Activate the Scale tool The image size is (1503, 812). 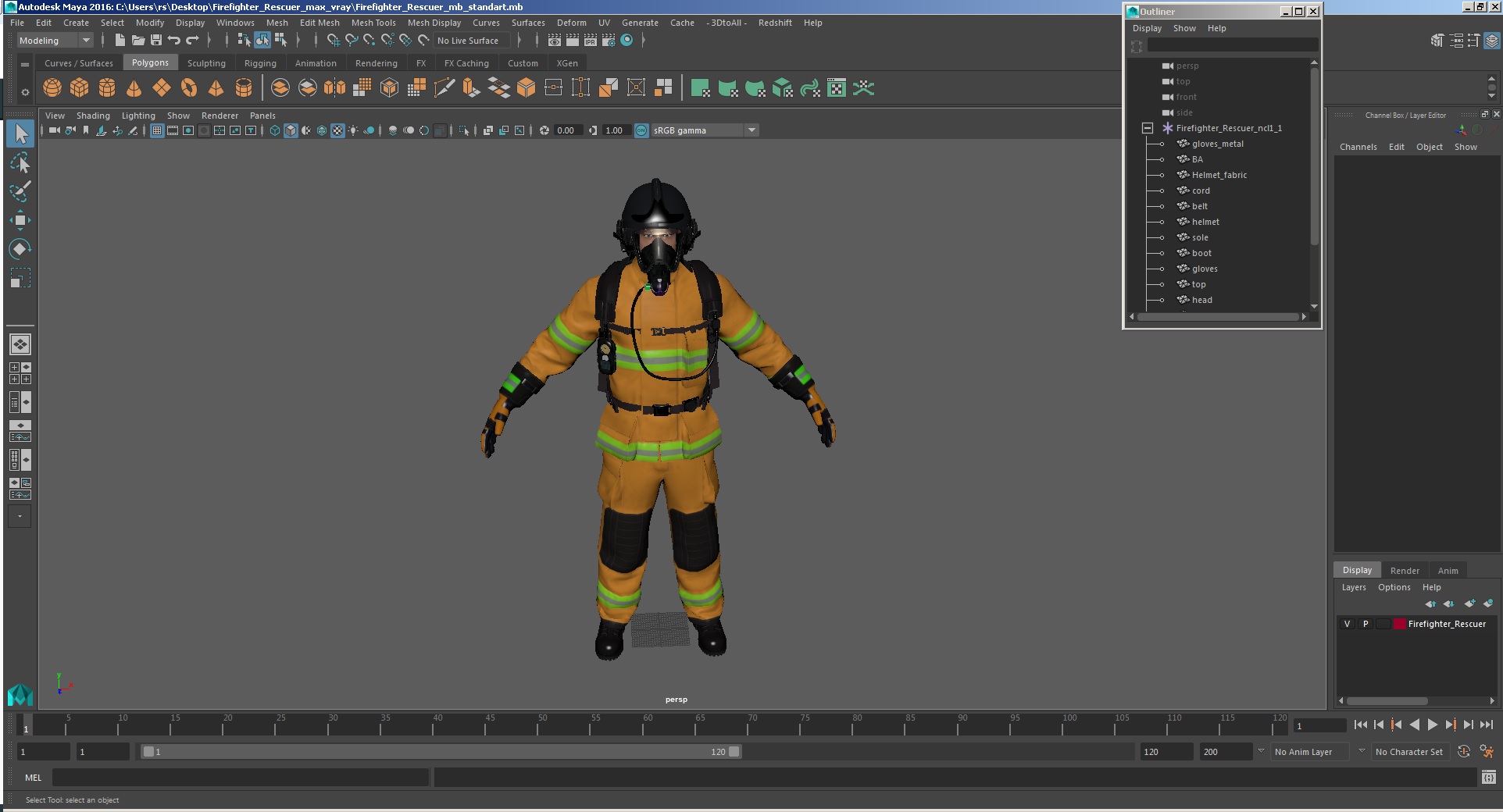click(20, 278)
